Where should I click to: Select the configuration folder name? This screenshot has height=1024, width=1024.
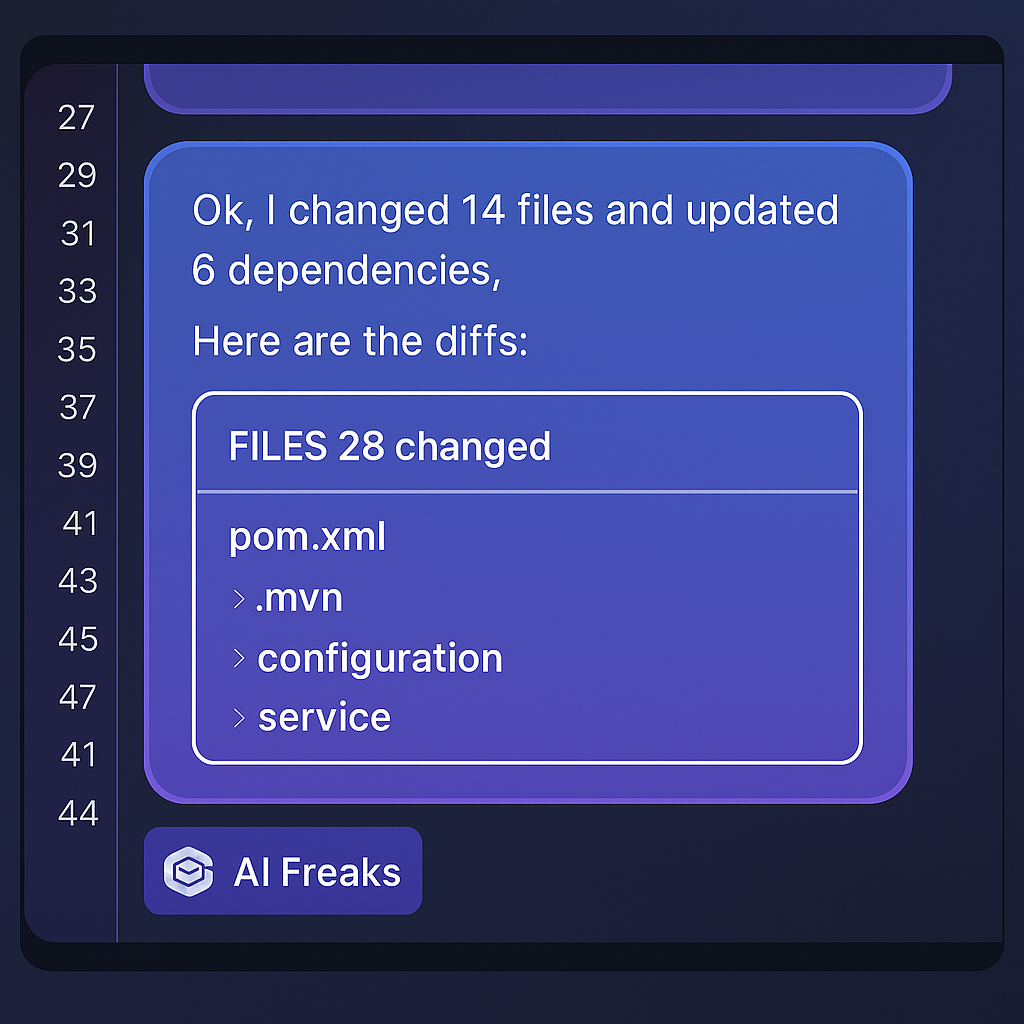click(x=380, y=658)
